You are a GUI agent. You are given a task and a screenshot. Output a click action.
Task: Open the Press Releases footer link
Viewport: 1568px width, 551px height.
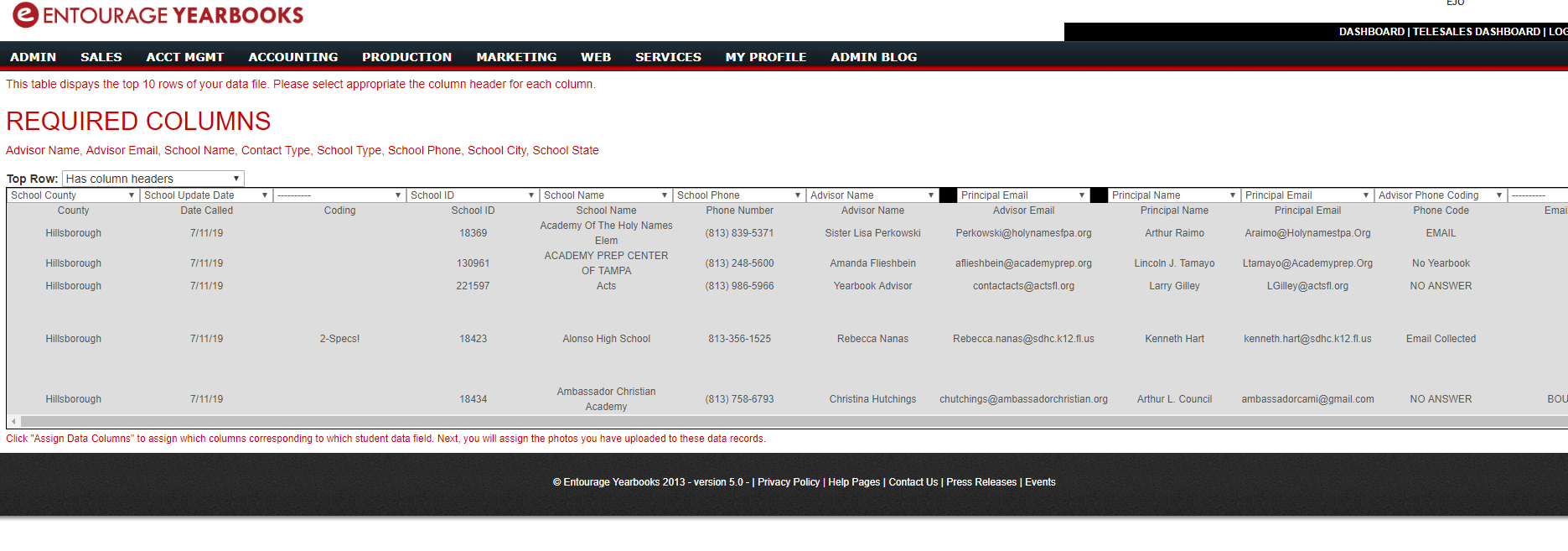click(981, 482)
